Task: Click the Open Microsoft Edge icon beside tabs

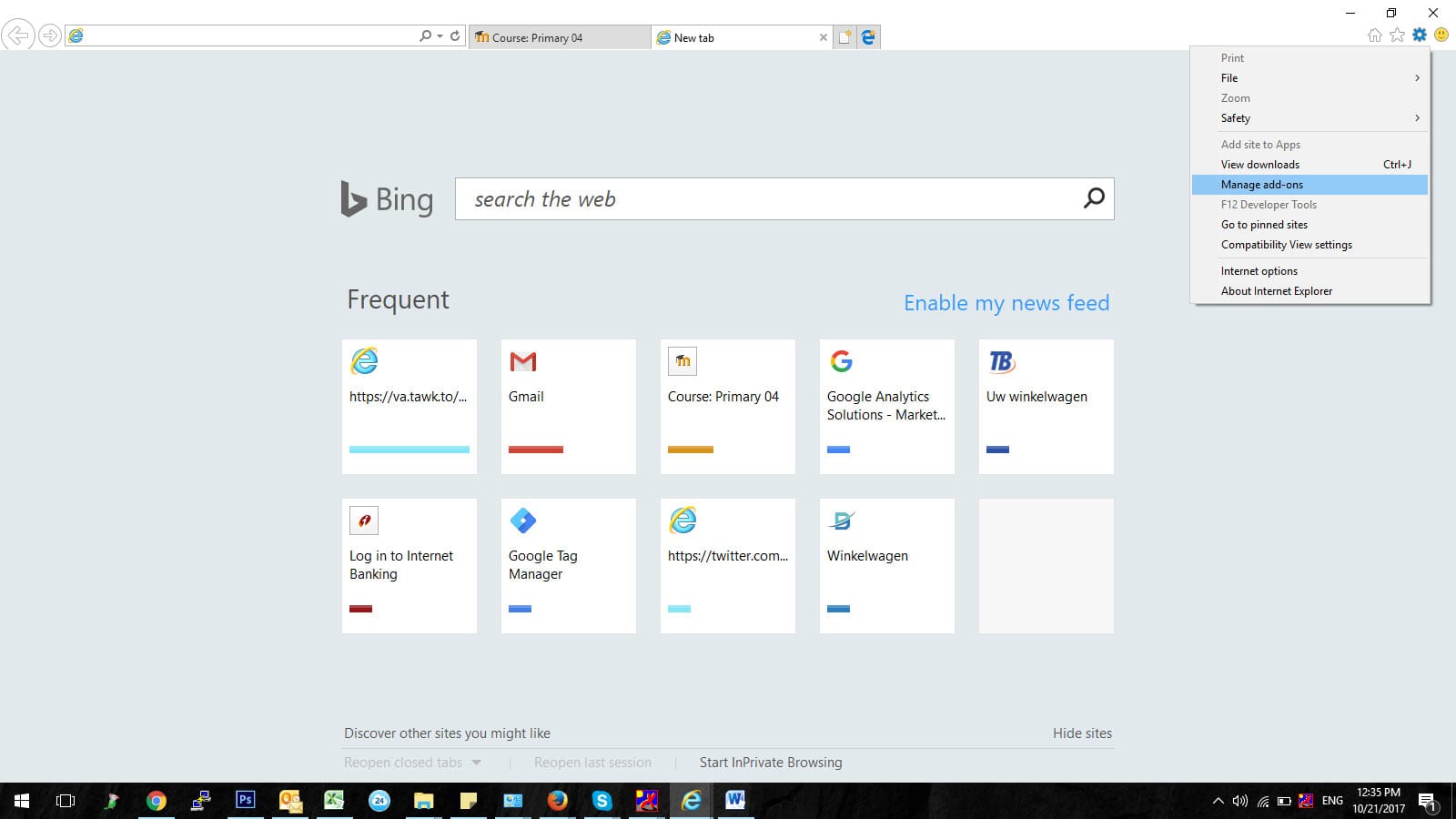Action: click(868, 37)
